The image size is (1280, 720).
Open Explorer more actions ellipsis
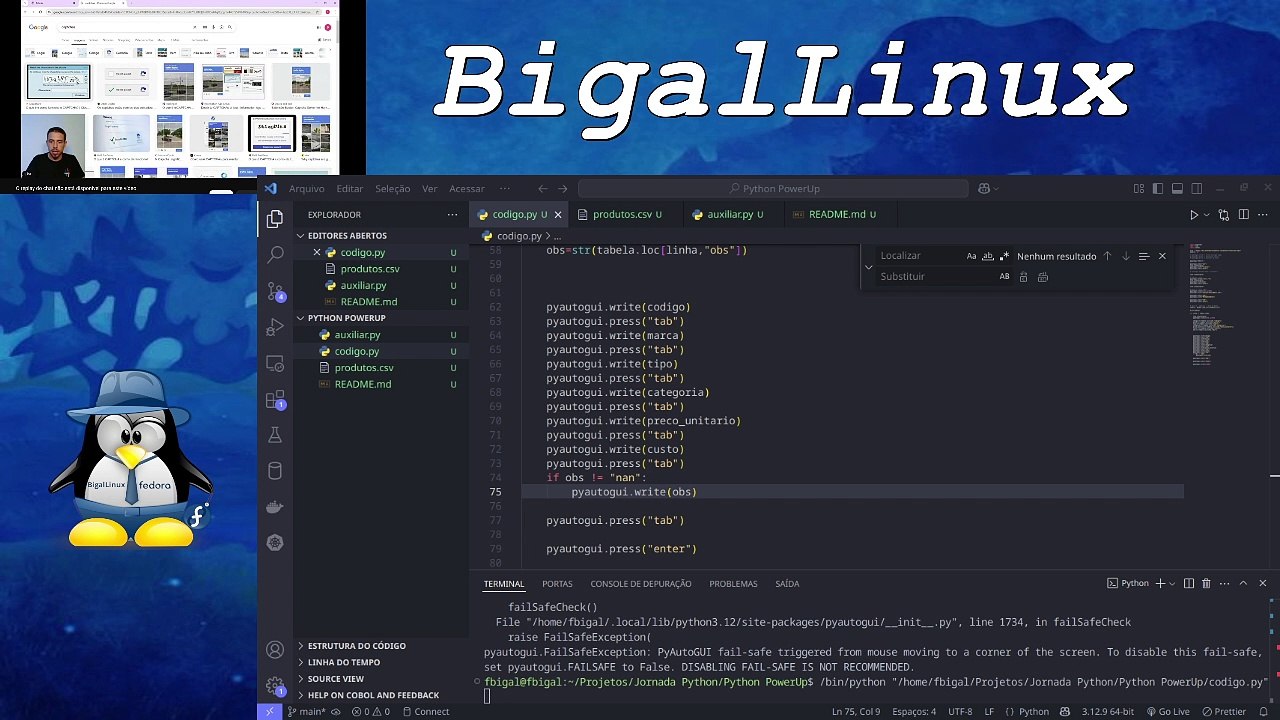click(452, 215)
